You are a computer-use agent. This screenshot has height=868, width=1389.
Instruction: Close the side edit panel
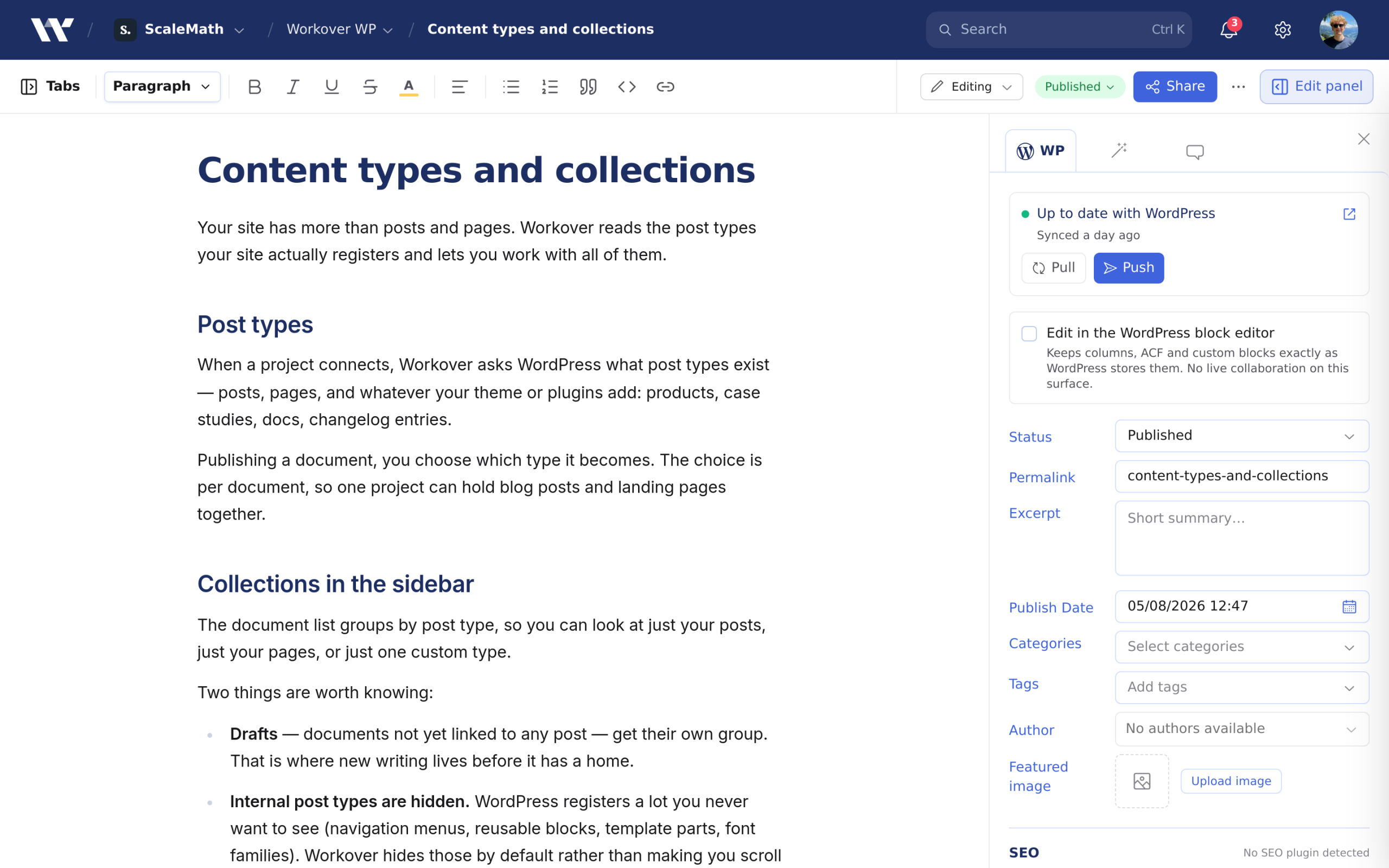click(1363, 139)
